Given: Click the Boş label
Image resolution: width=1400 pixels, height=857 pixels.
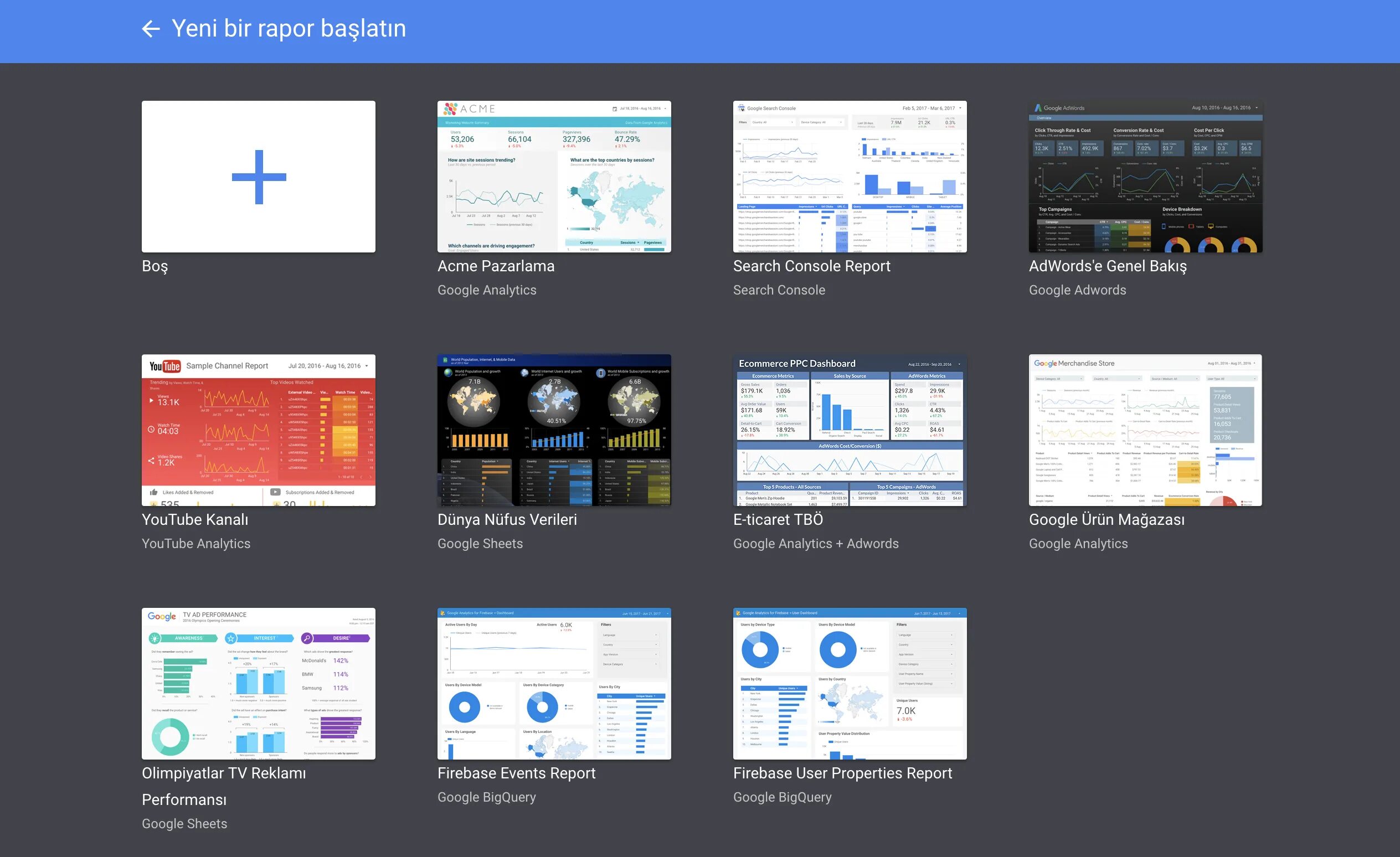Looking at the screenshot, I should pos(155,266).
